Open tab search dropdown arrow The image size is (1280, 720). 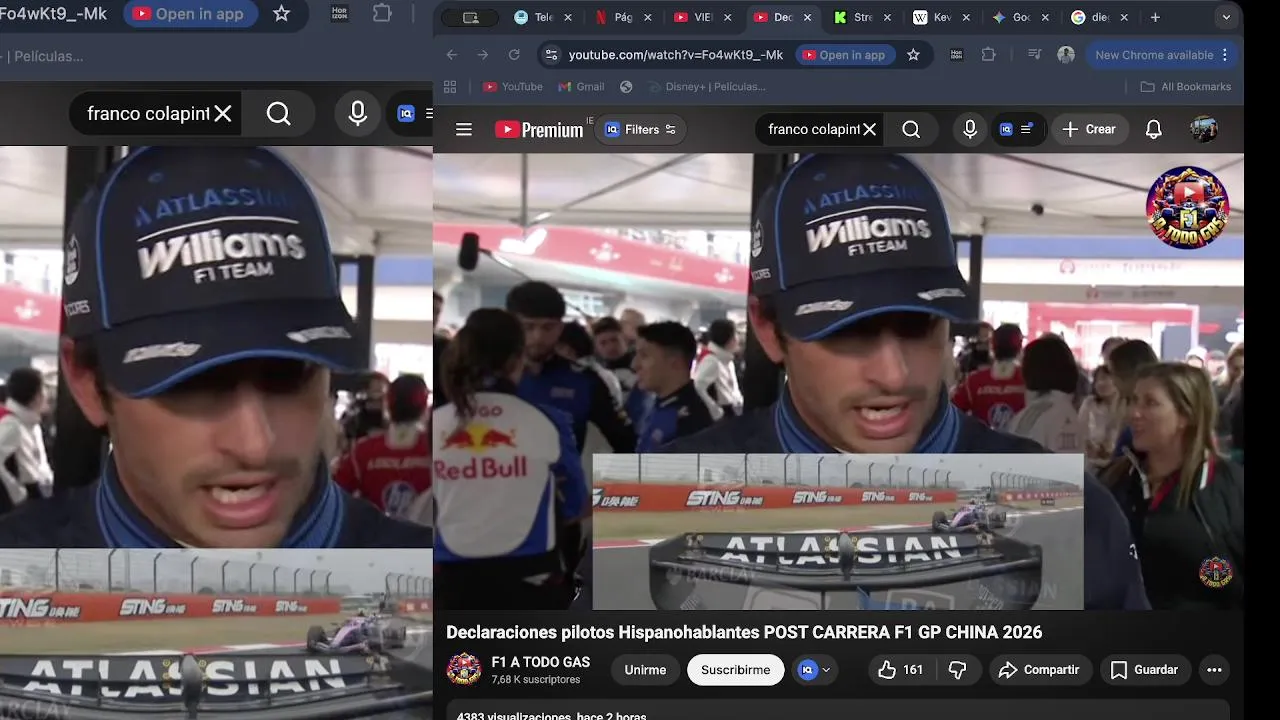[1226, 18]
